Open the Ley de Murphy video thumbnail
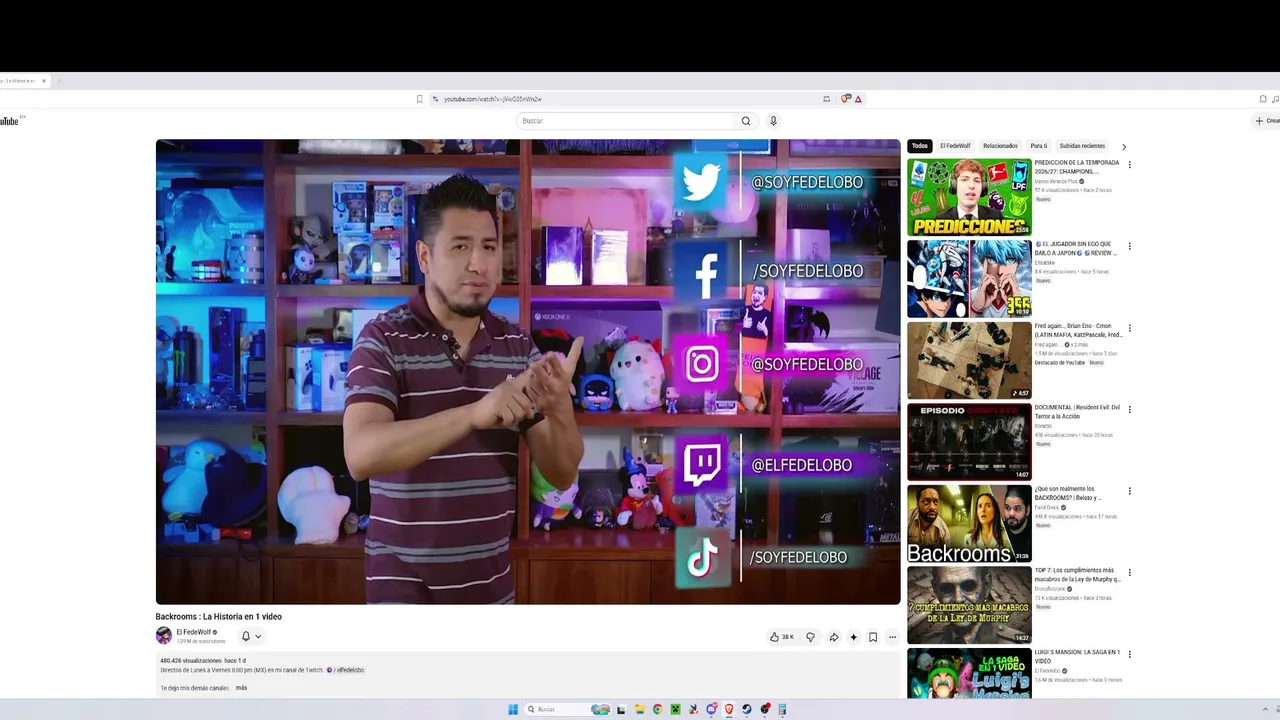The image size is (1280, 720). (969, 605)
